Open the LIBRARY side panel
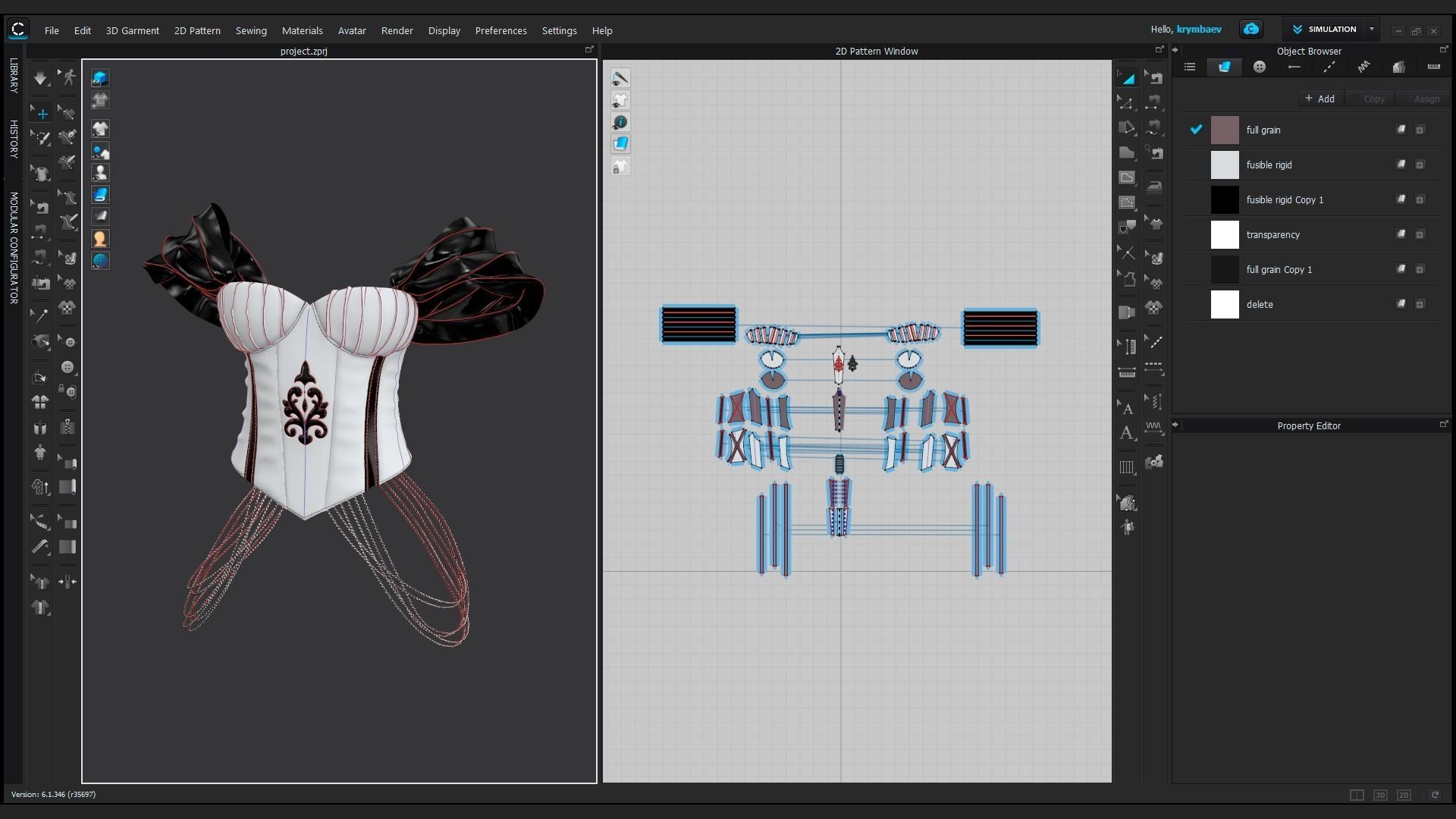Image resolution: width=1456 pixels, height=819 pixels. coord(14,76)
